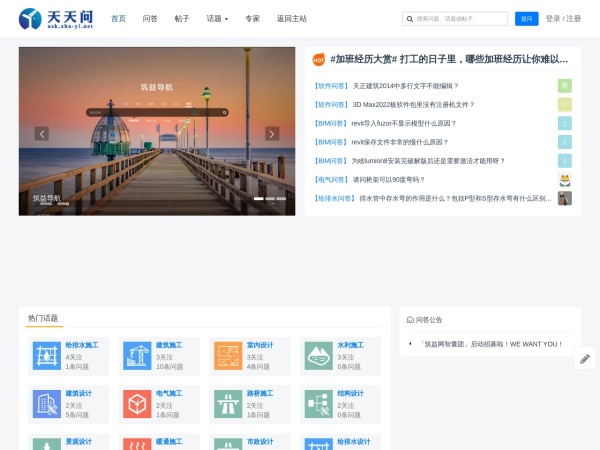Select the 路桥施工 road icon
Viewport: 600px width, 450px height.
(x=228, y=404)
